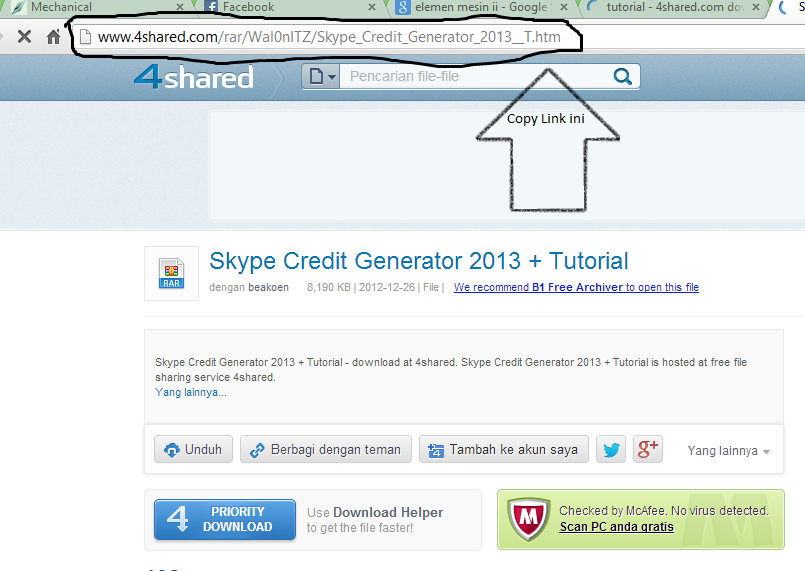Image resolution: width=805 pixels, height=571 pixels.
Task: Click the Unduh download button
Action: [x=194, y=449]
